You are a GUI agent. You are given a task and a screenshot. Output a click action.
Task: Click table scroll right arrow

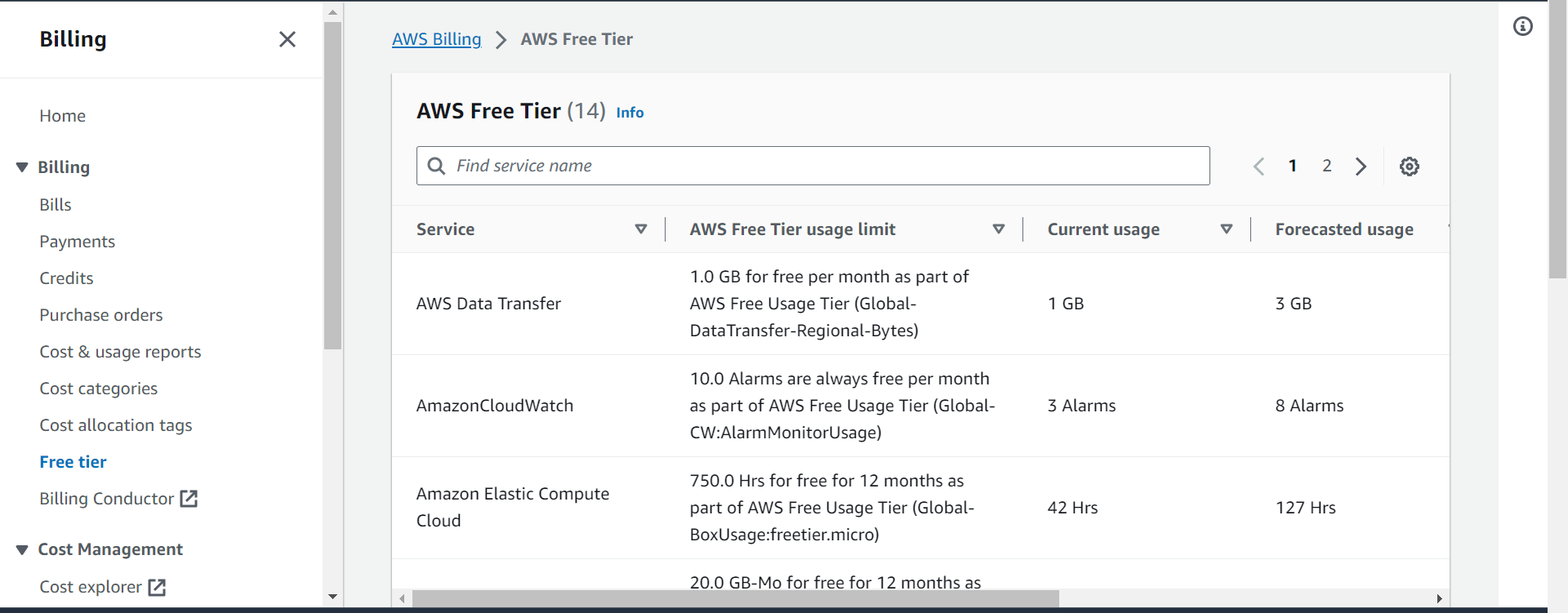pos(1440,599)
